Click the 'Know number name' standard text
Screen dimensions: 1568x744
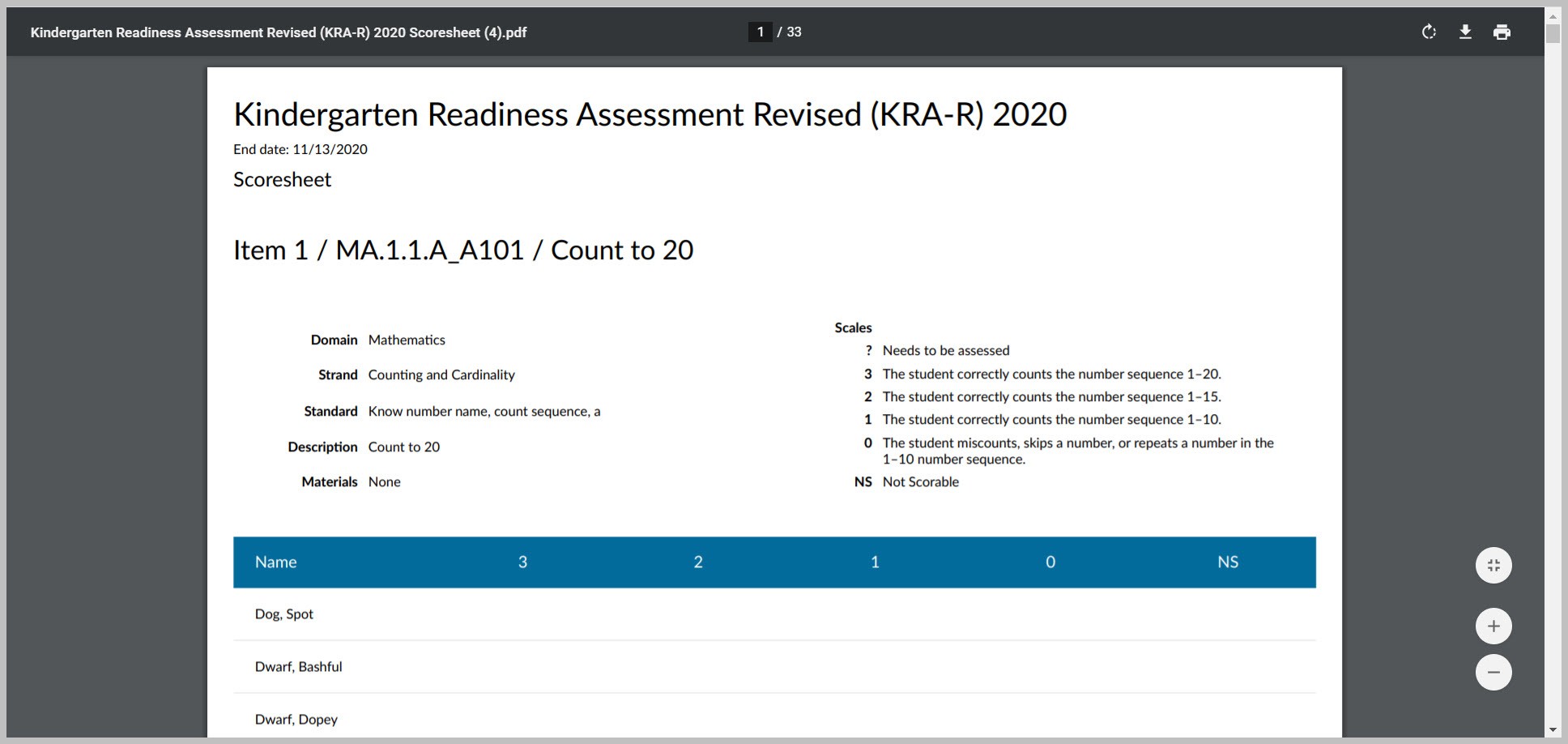coord(484,411)
